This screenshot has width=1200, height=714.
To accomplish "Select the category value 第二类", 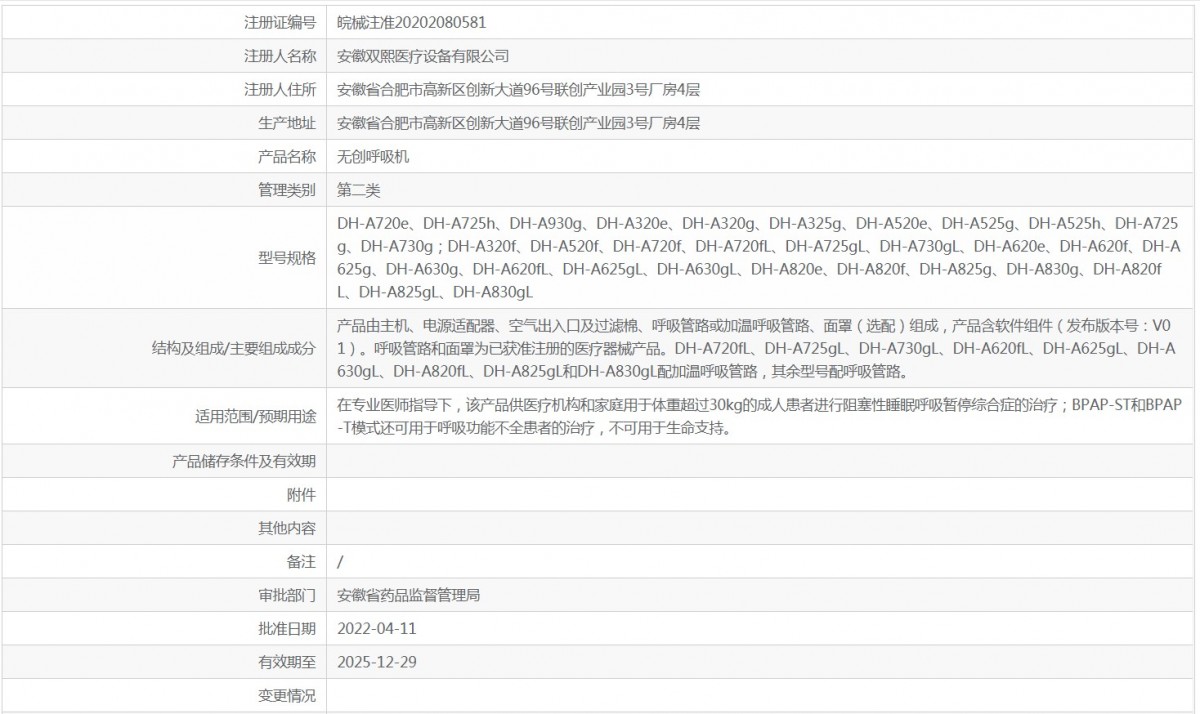I will click(x=359, y=190).
